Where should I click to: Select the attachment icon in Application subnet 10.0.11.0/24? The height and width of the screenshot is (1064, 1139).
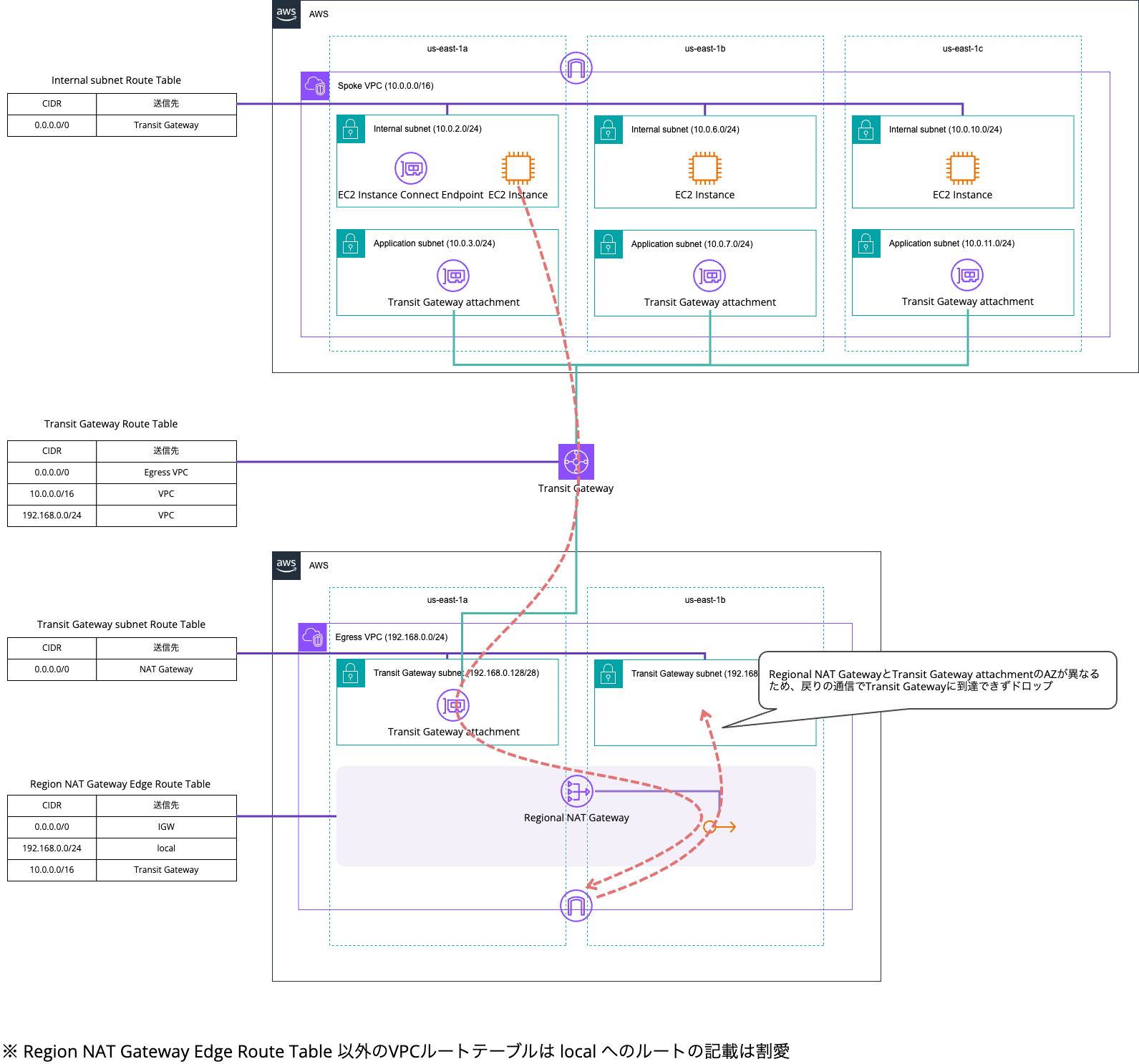point(967,275)
